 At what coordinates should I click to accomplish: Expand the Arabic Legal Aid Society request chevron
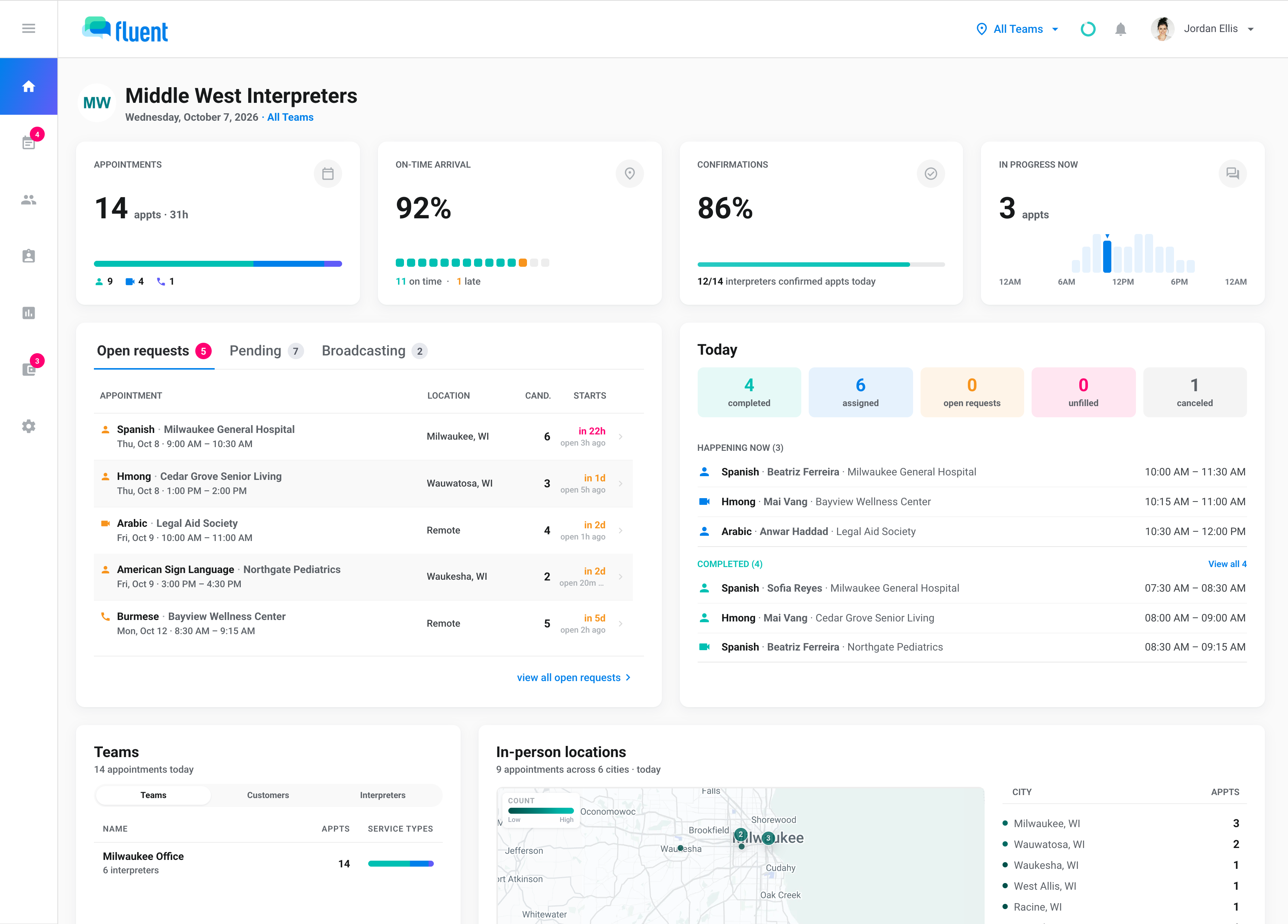[x=620, y=530]
